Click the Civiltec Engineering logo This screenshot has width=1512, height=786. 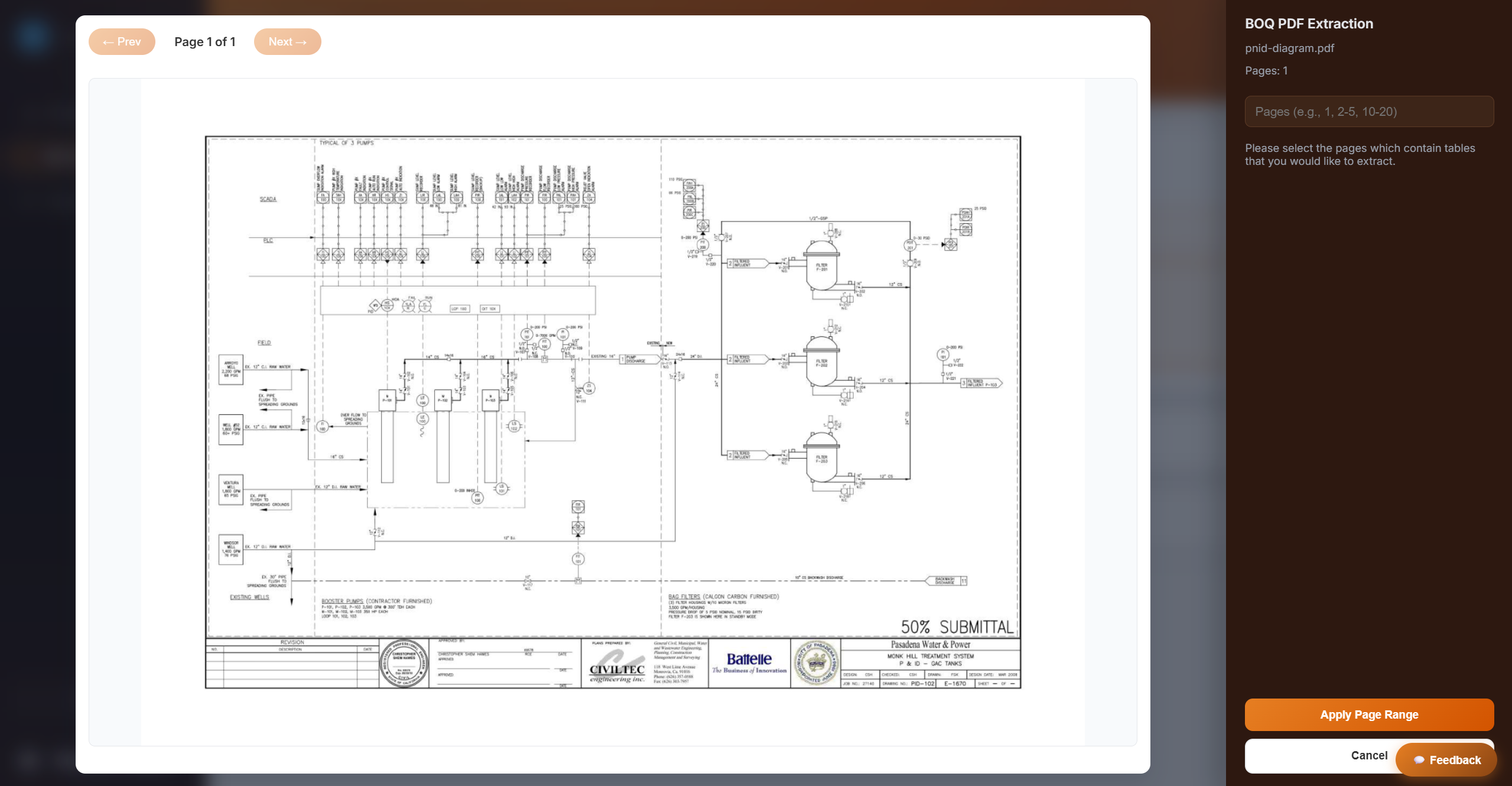(617, 668)
